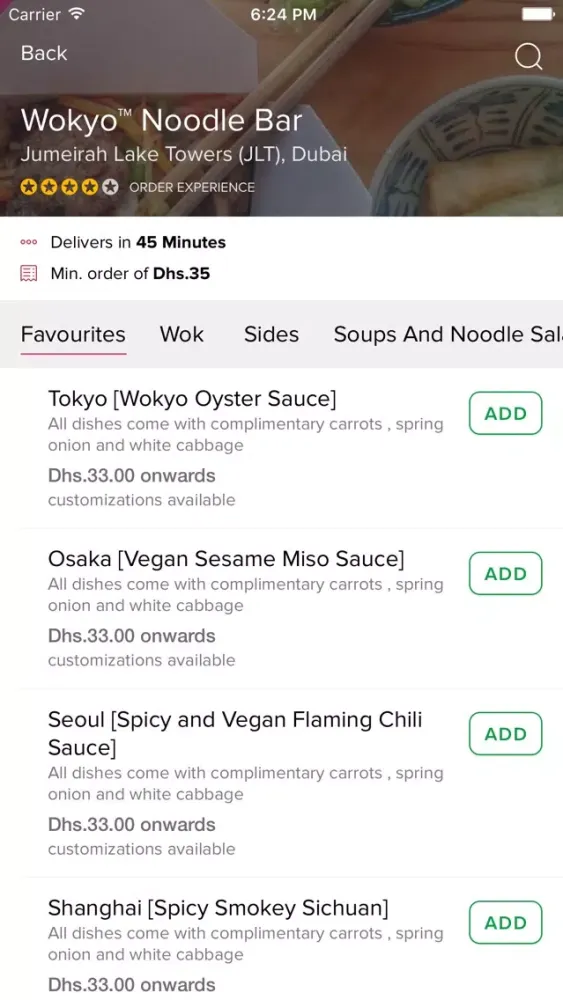563x1000 pixels.
Task: Tap the minimum order receipt icon
Action: [29, 274]
